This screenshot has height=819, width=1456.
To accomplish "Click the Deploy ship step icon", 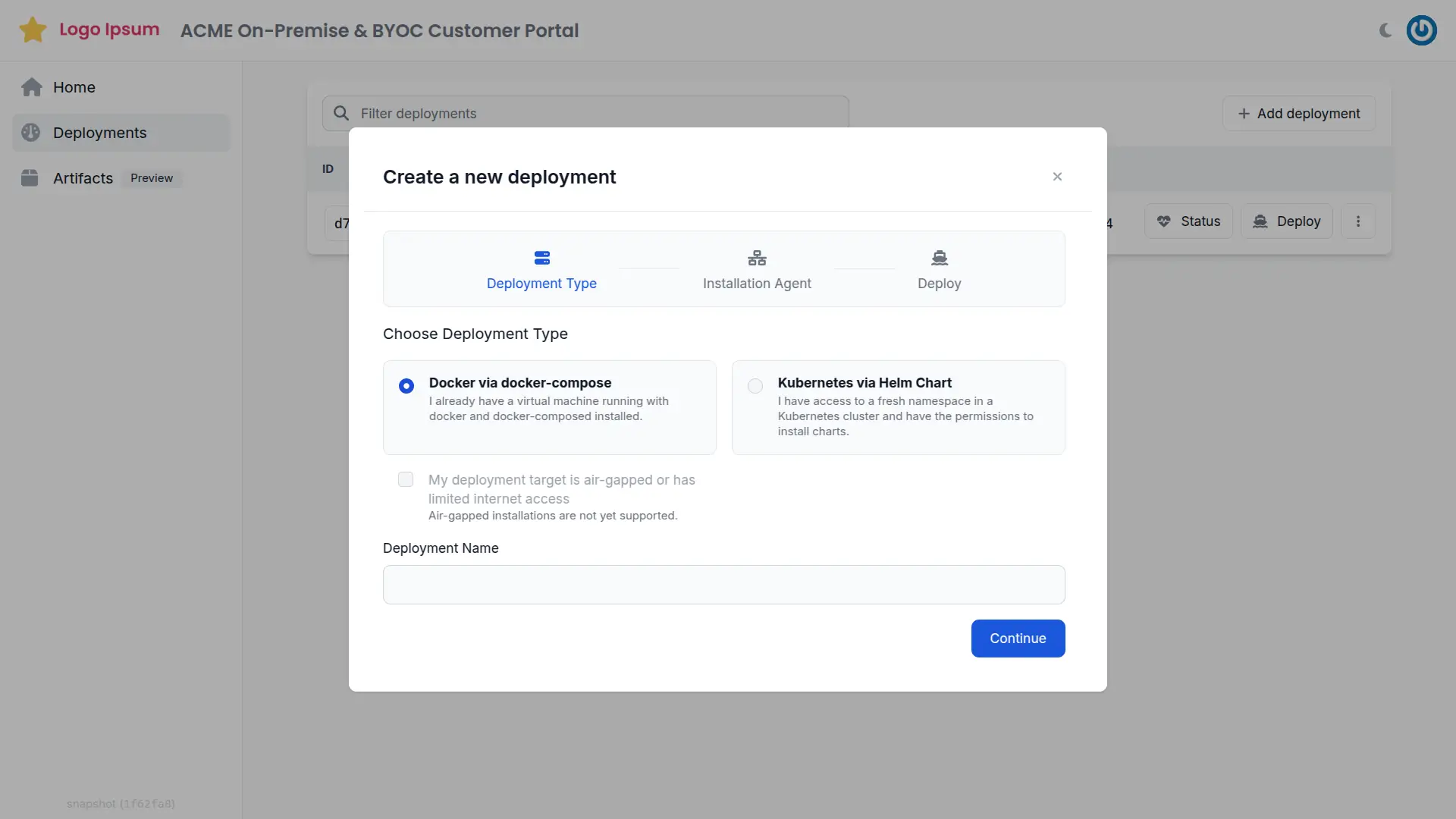I will point(940,258).
